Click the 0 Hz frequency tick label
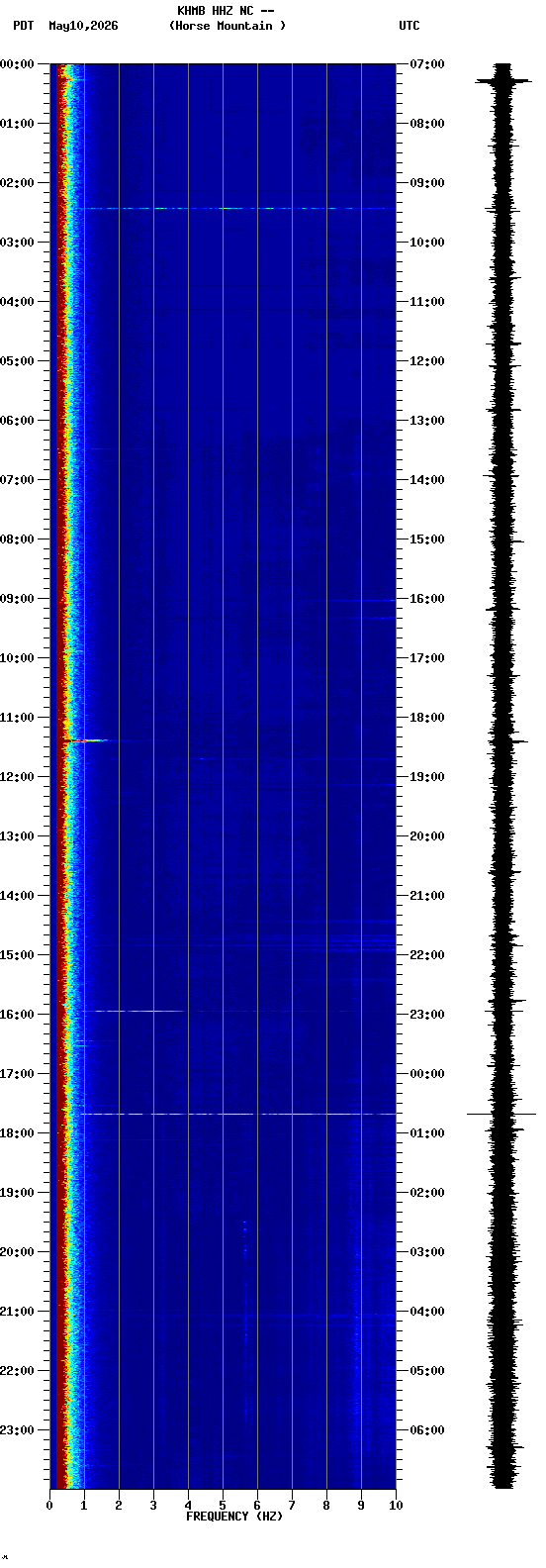Image resolution: width=546 pixels, height=1568 pixels. point(49,1506)
